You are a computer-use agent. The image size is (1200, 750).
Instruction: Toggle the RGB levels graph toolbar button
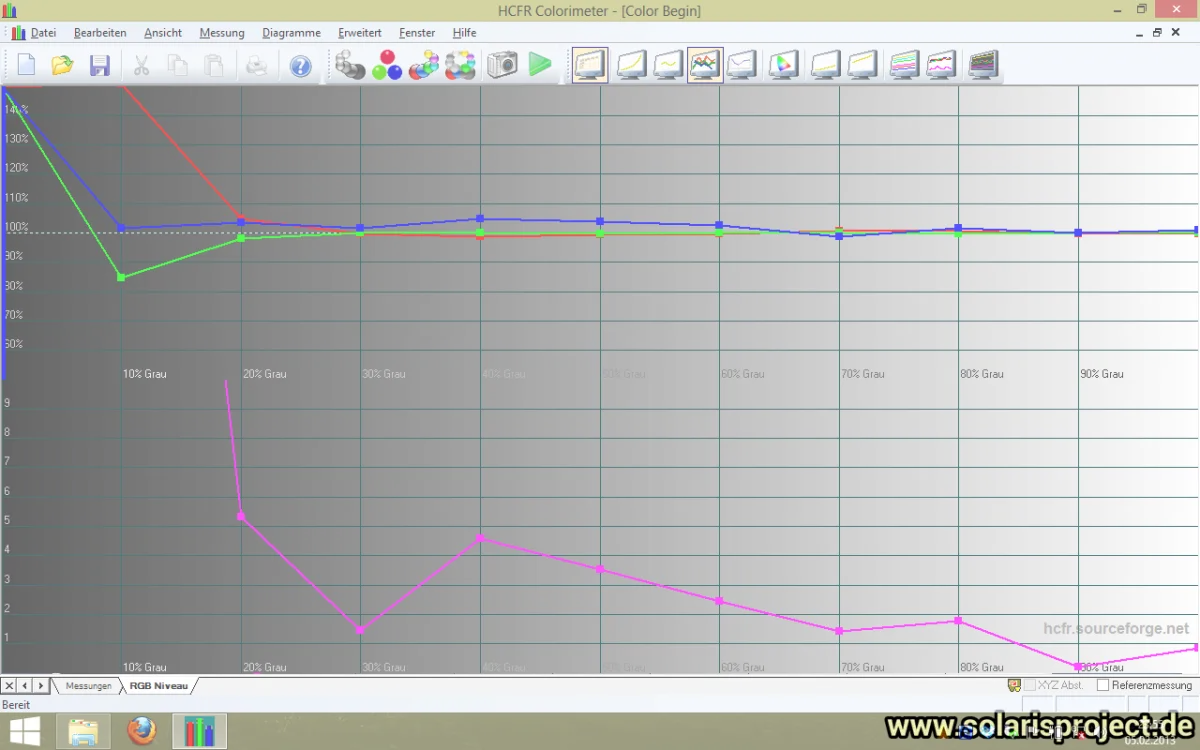click(705, 65)
